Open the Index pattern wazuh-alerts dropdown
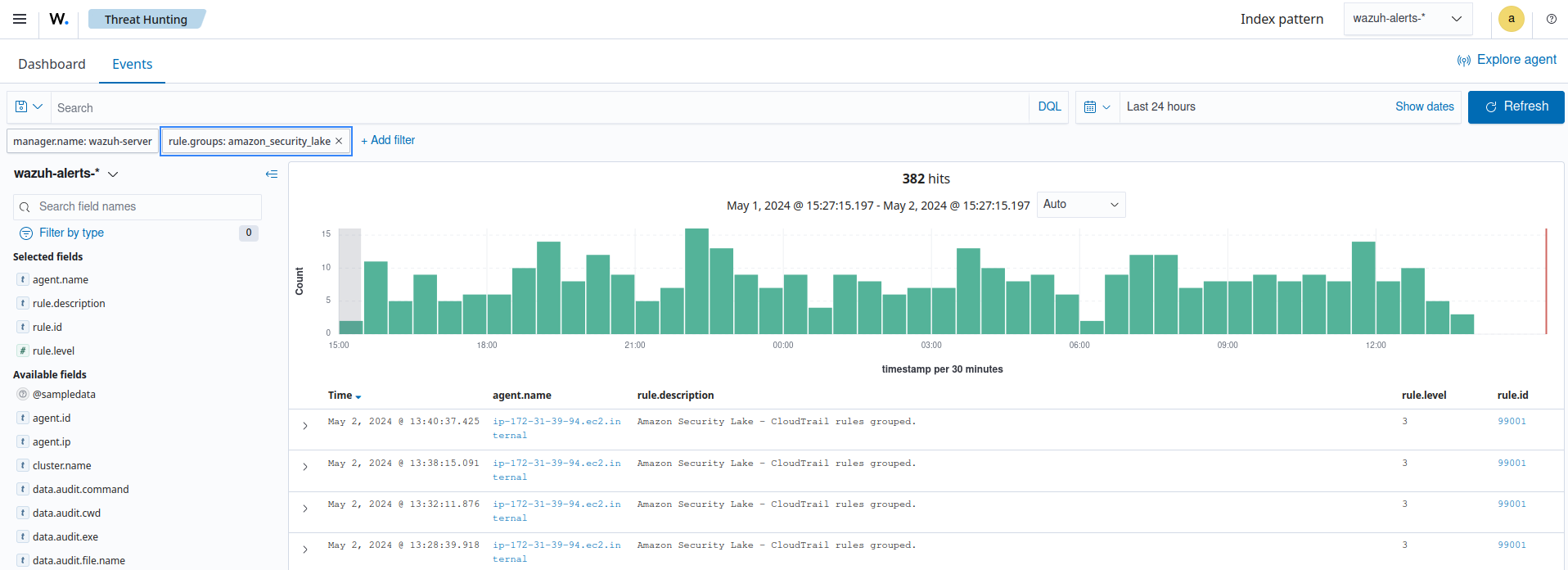This screenshot has height=570, width=1568. click(x=1407, y=19)
